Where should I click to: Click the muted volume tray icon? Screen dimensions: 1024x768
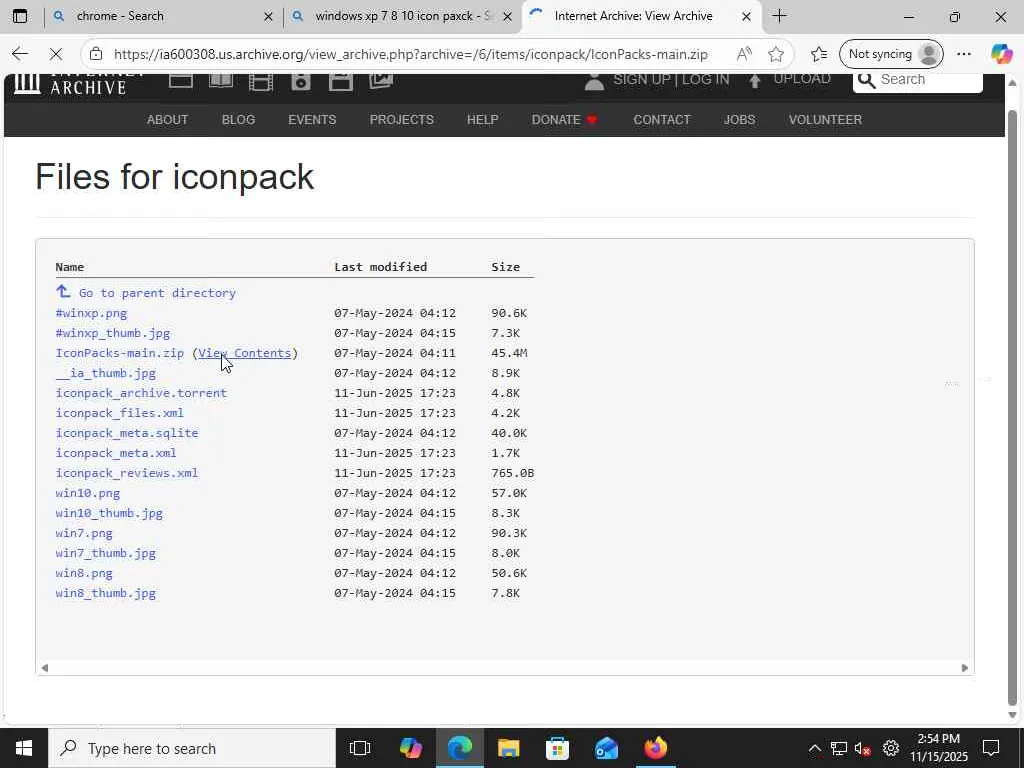pos(863,748)
